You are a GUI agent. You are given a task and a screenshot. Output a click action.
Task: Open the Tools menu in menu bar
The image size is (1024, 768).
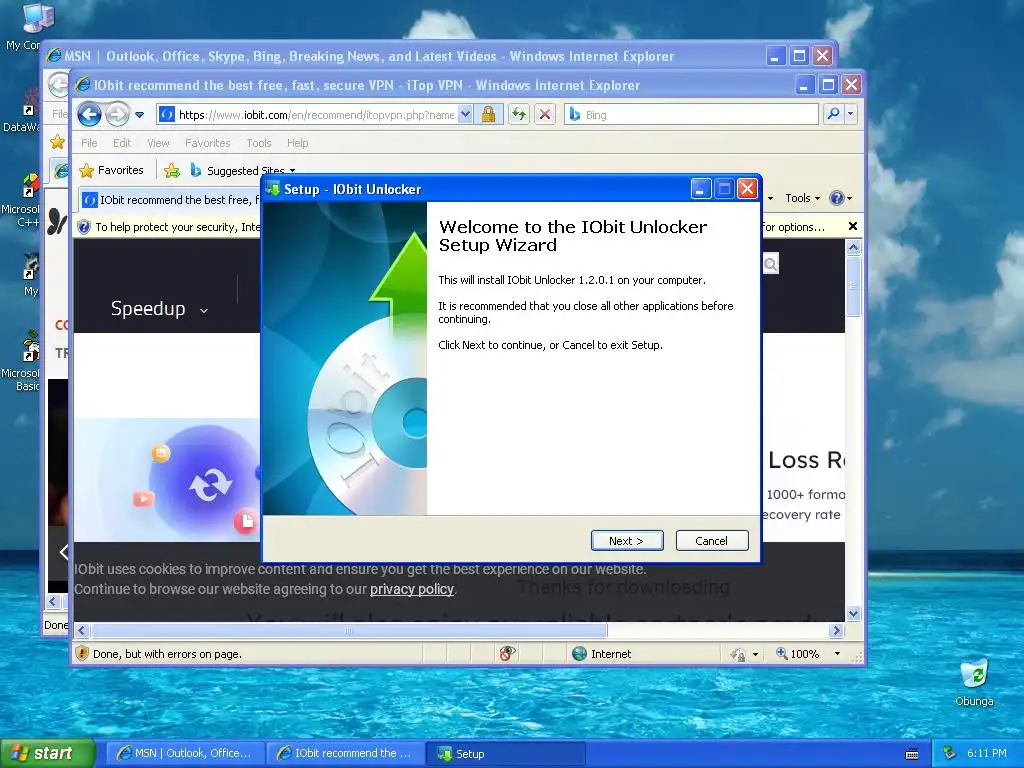(x=259, y=143)
